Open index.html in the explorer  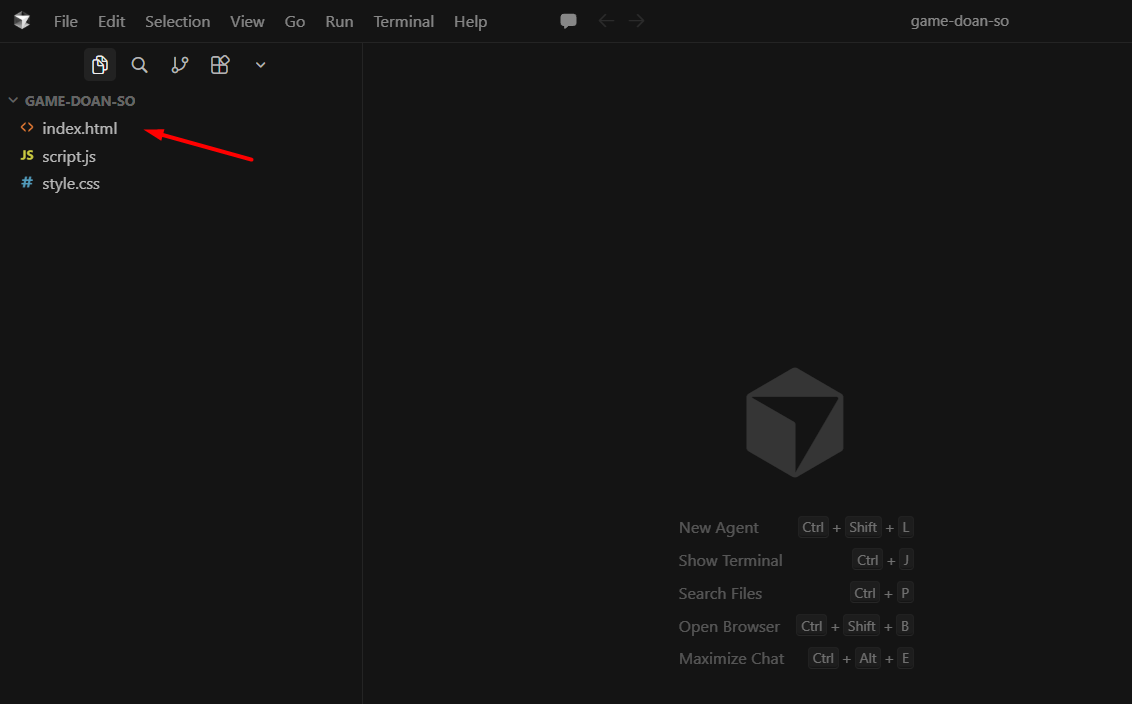point(79,129)
